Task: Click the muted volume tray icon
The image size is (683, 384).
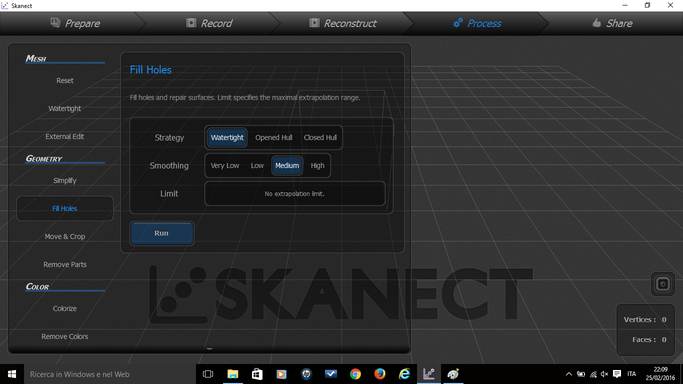Action: point(604,374)
